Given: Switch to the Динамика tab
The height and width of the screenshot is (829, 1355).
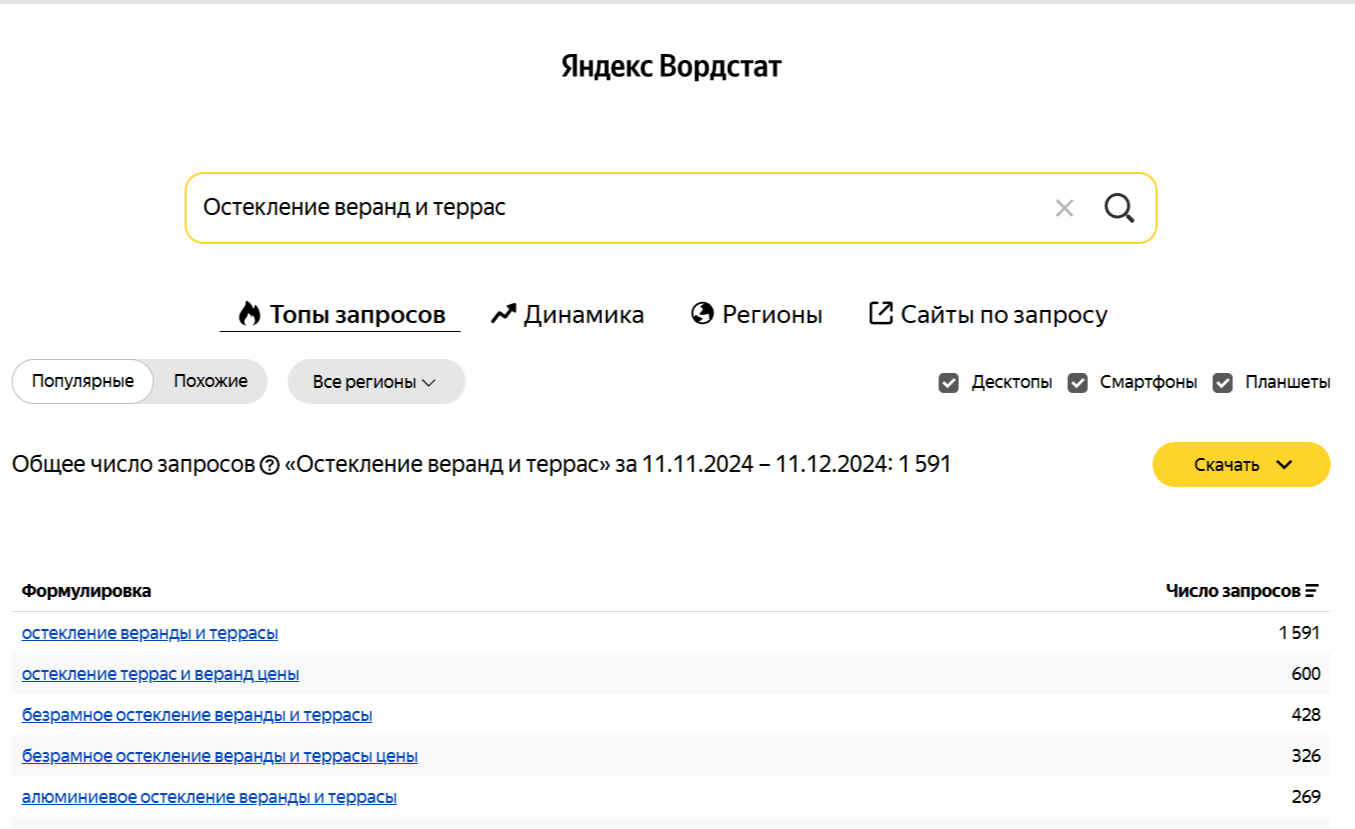Looking at the screenshot, I should [567, 315].
